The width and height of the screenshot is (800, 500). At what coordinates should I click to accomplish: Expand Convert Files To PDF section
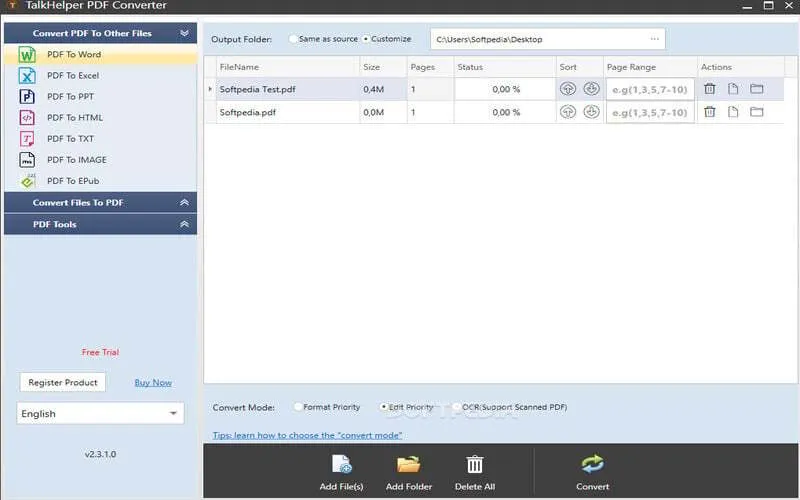coord(184,203)
